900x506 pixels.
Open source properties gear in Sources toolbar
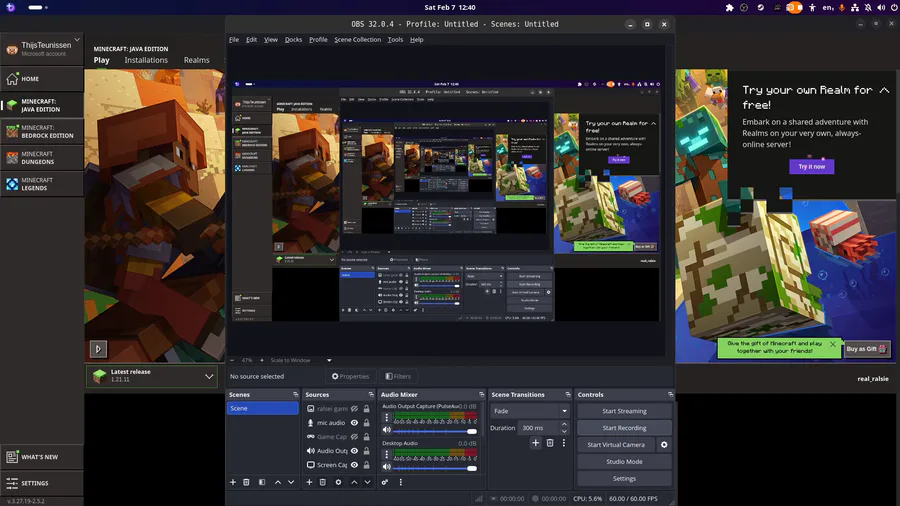338,482
